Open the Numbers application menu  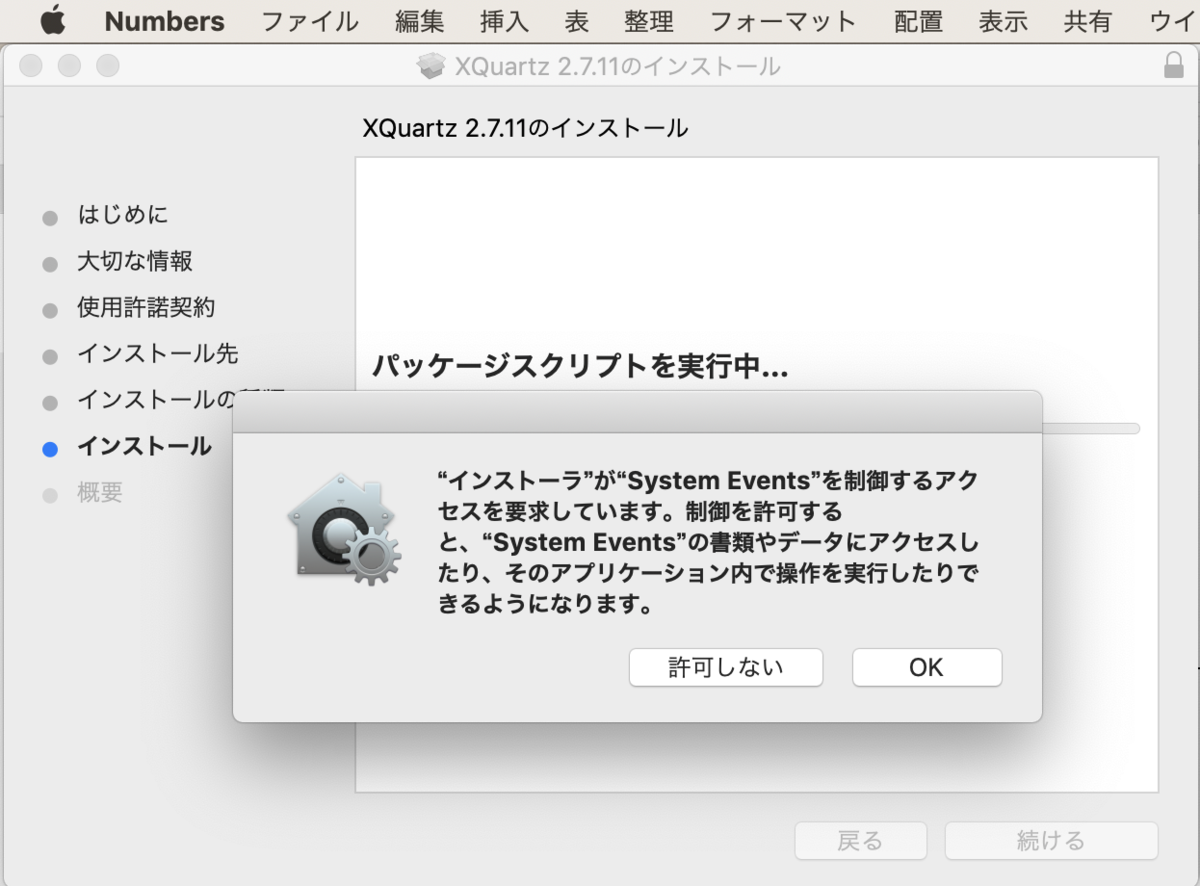tap(164, 21)
